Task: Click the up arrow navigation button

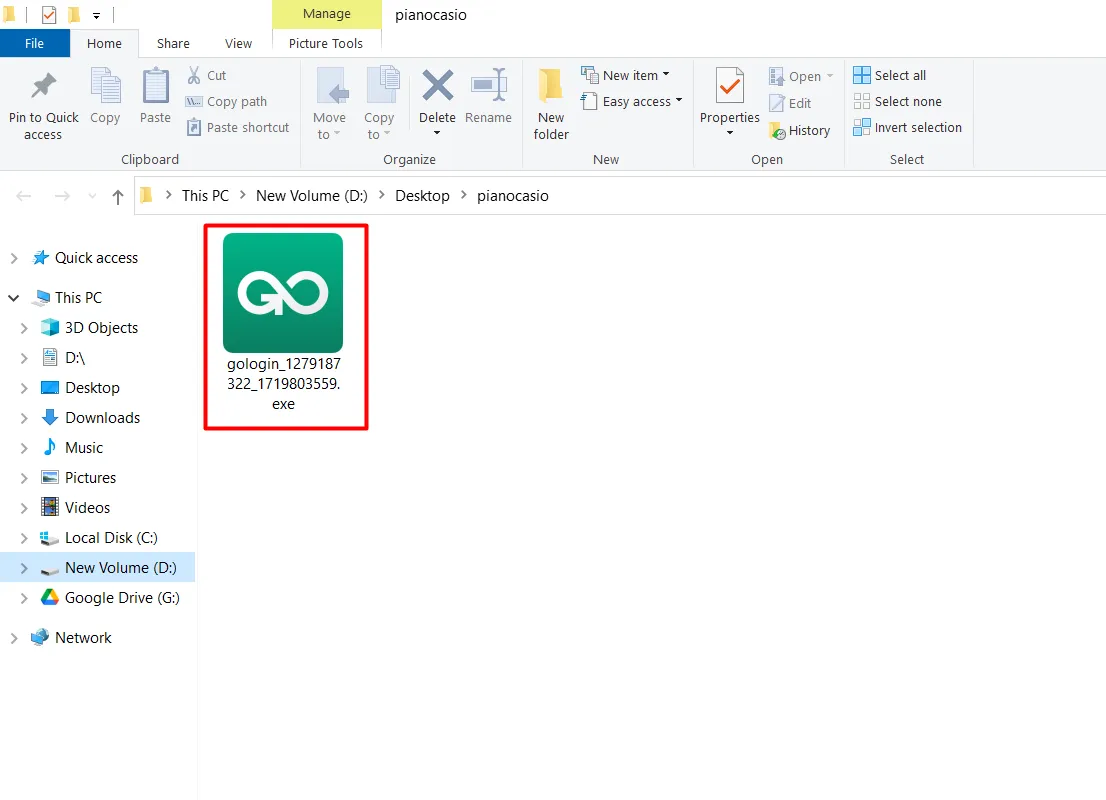Action: coord(118,197)
